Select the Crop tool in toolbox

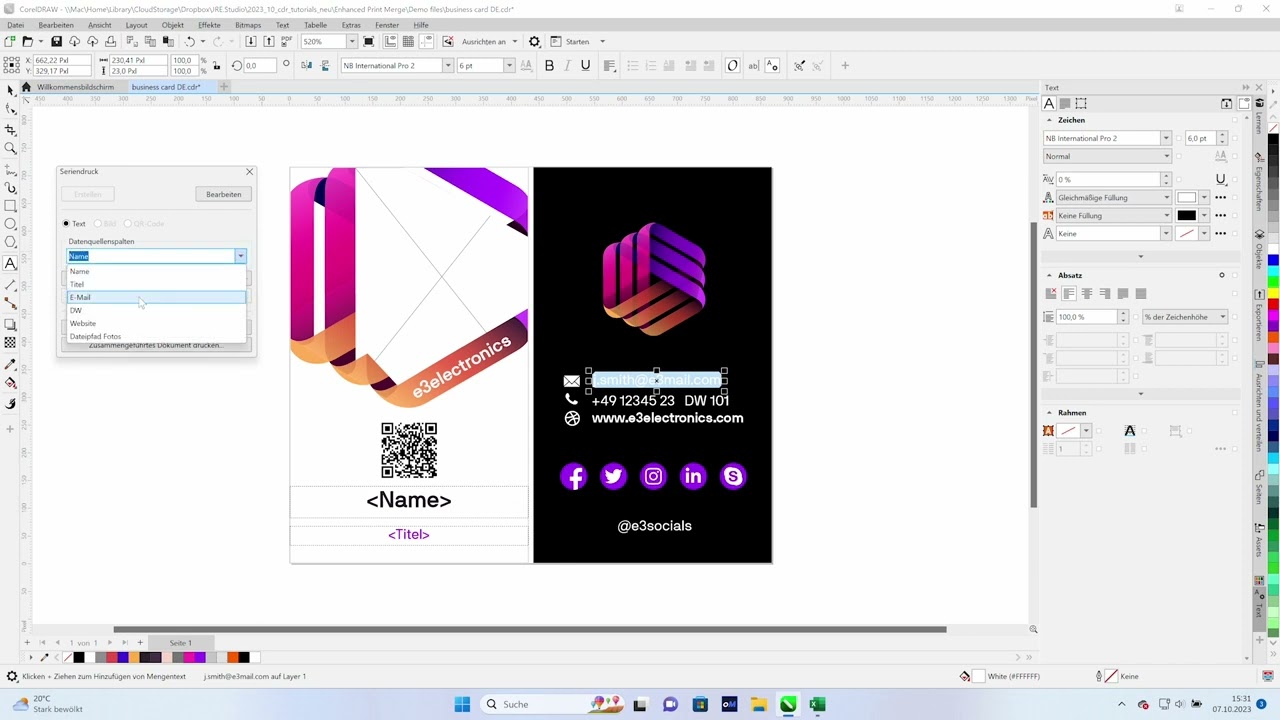pyautogui.click(x=10, y=130)
